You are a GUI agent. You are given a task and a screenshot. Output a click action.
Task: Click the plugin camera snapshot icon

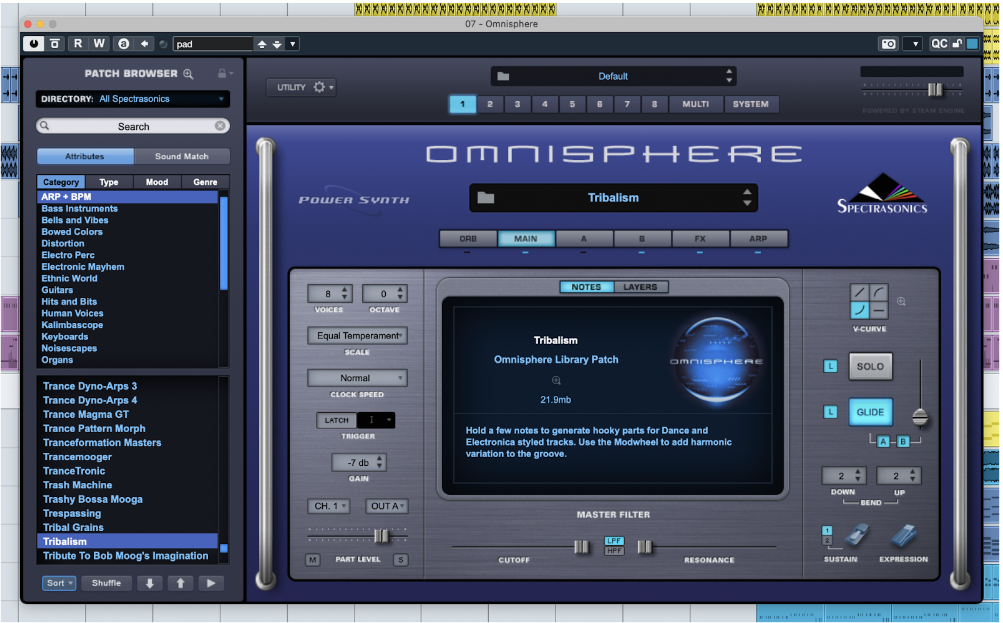pyautogui.click(x=887, y=44)
